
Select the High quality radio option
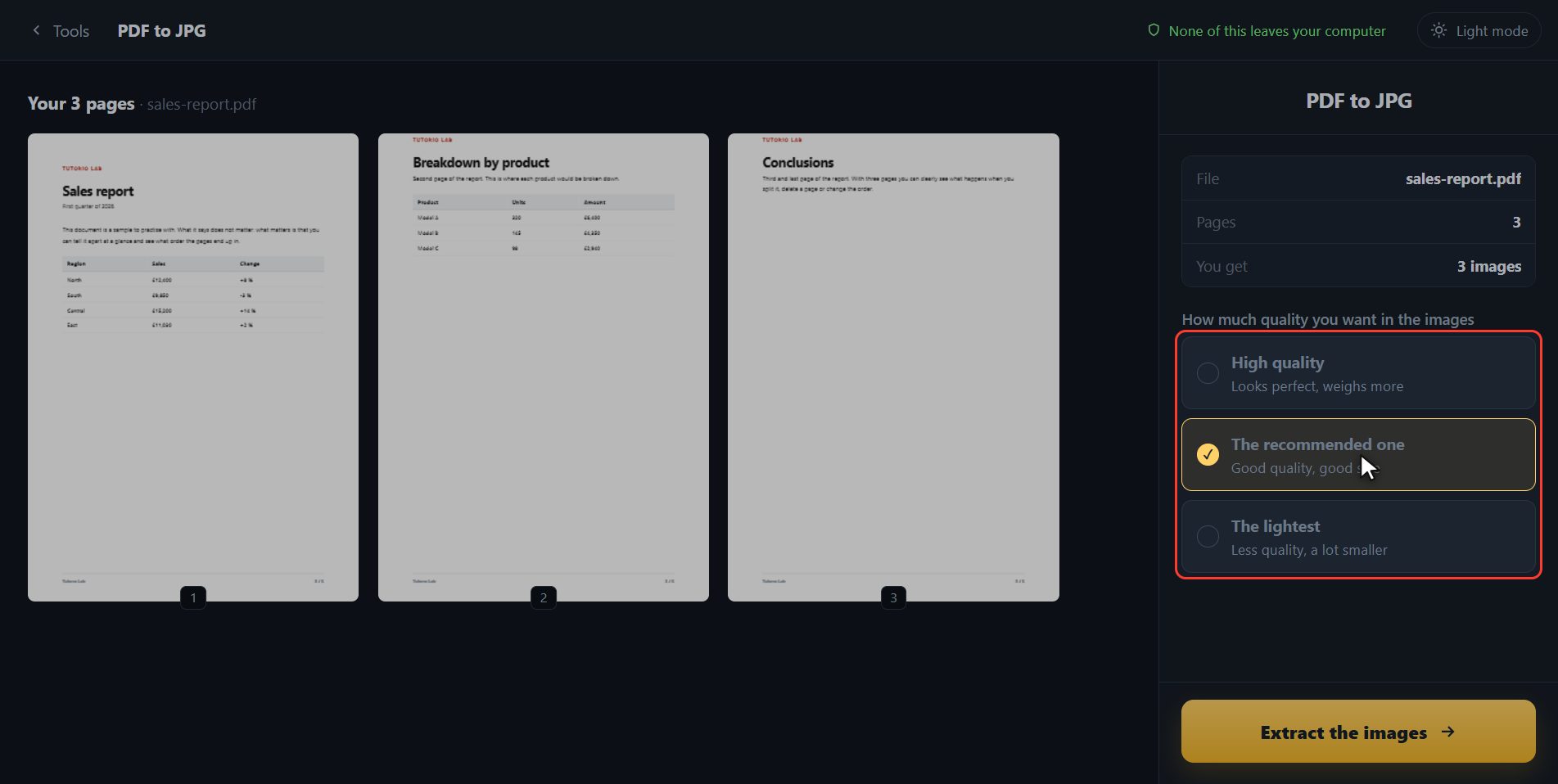pos(1358,373)
